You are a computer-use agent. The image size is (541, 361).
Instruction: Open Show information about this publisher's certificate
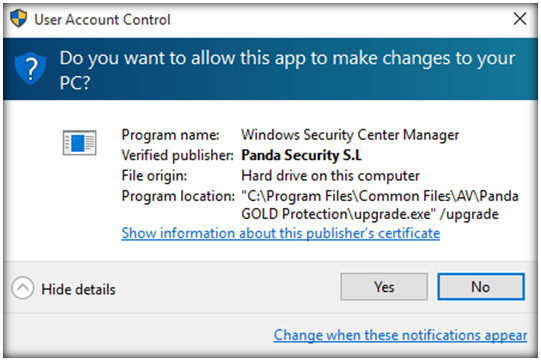pos(281,233)
